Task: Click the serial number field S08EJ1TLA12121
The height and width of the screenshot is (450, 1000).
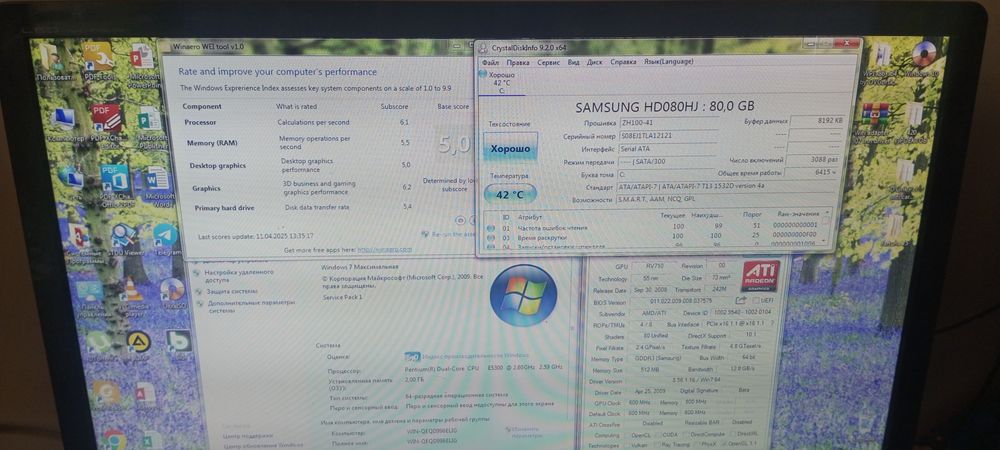Action: (x=666, y=136)
